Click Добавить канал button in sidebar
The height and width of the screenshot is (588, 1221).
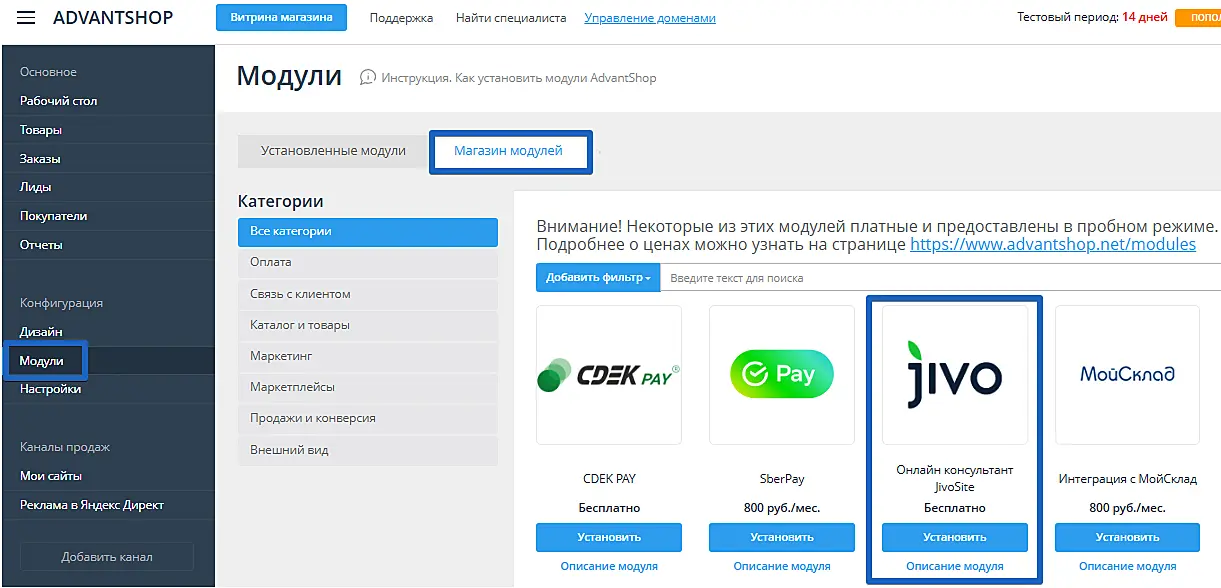(107, 557)
